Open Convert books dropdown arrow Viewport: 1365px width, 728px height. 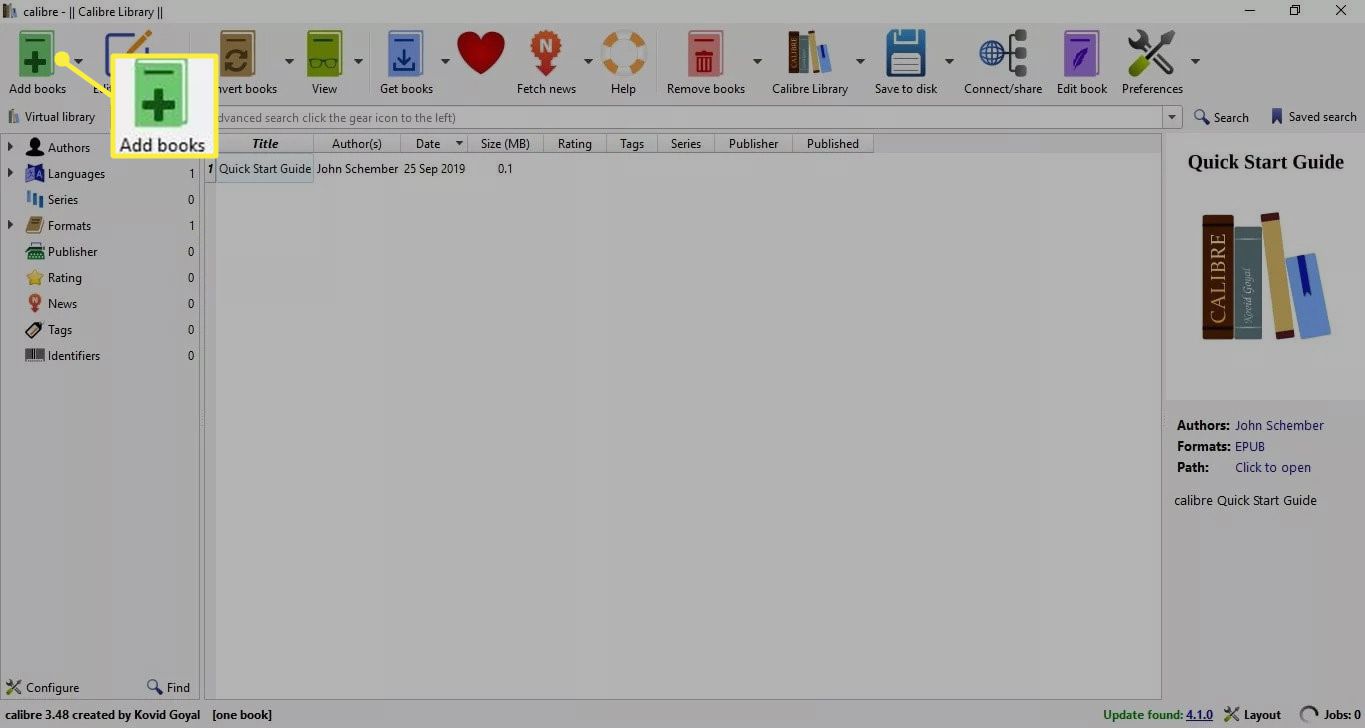pyautogui.click(x=289, y=61)
